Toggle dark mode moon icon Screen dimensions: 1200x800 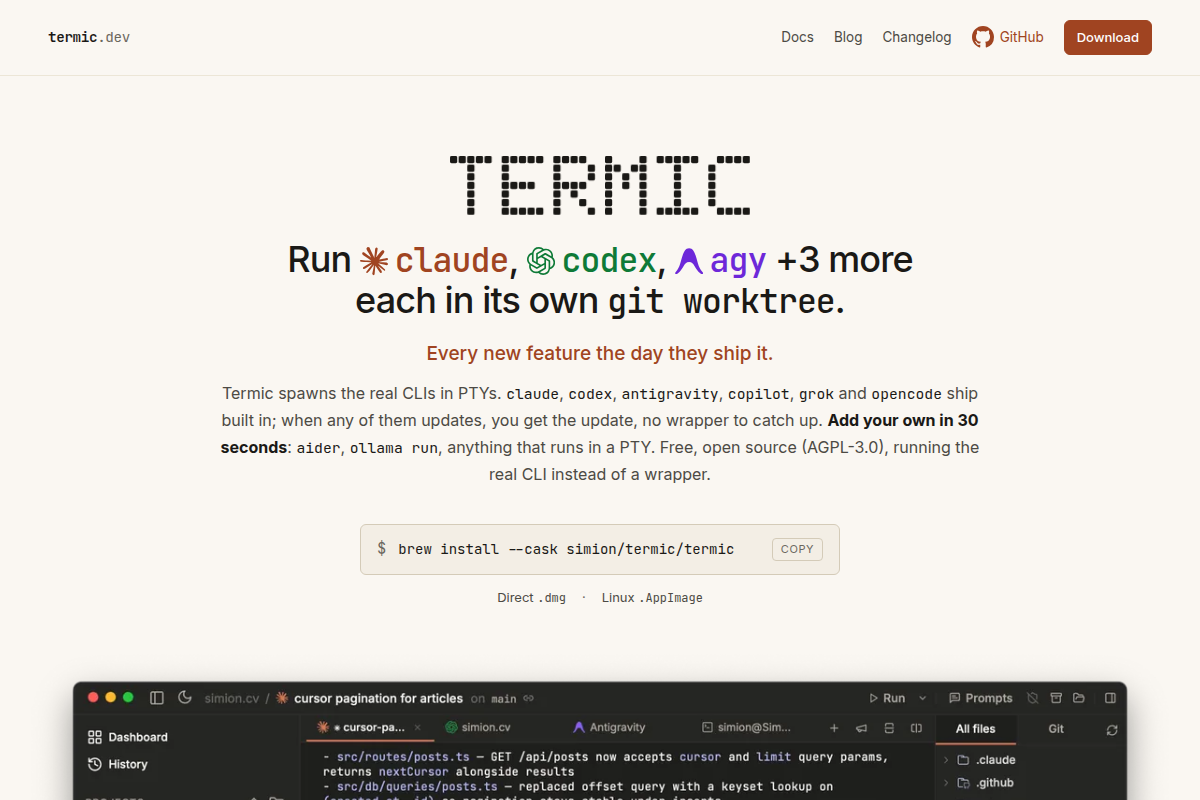click(x=185, y=698)
